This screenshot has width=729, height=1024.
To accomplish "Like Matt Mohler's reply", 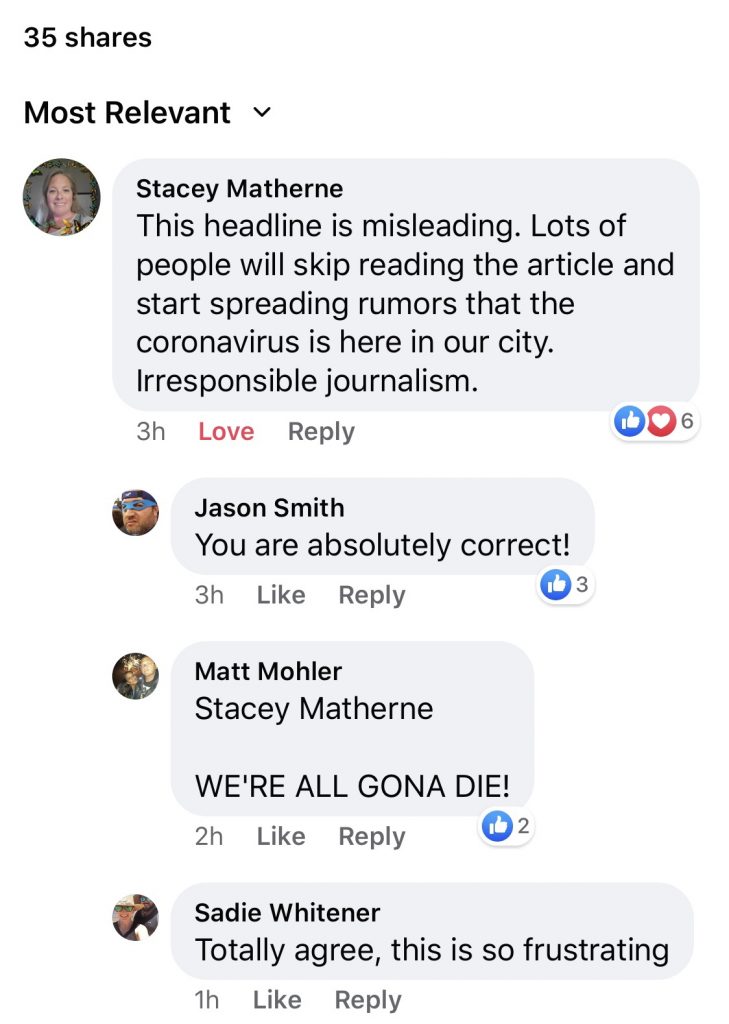I will coord(281,837).
